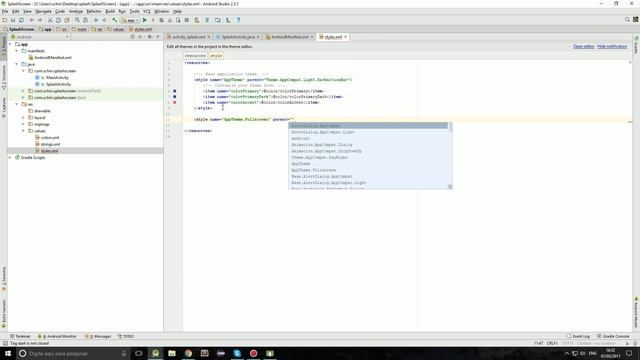Click the 'style' breadcrumb in editor
Image resolution: width=640 pixels, height=360 pixels.
coord(216,56)
